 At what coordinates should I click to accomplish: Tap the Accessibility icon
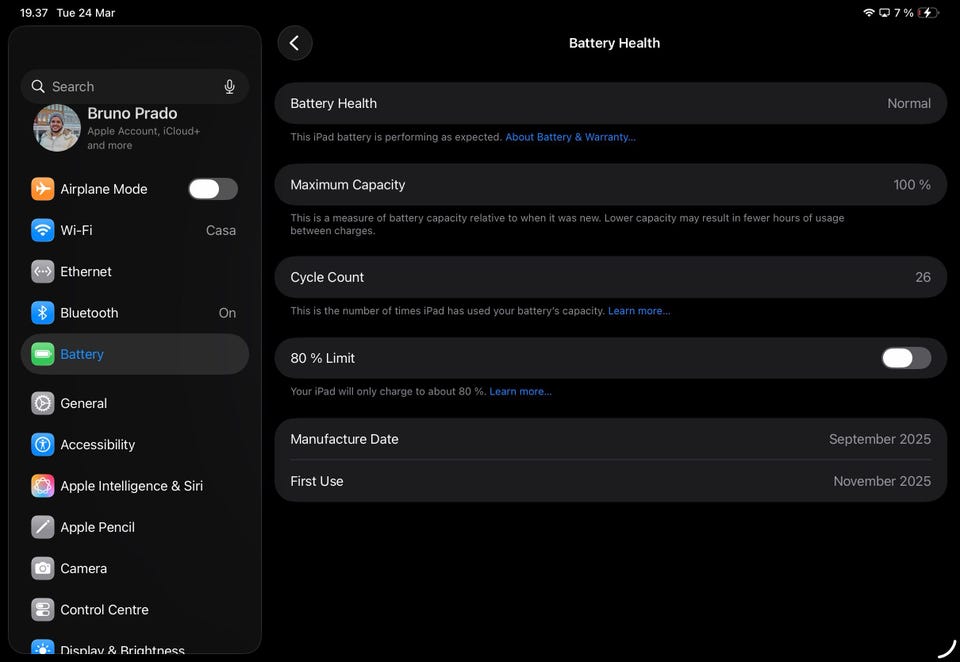tap(42, 445)
